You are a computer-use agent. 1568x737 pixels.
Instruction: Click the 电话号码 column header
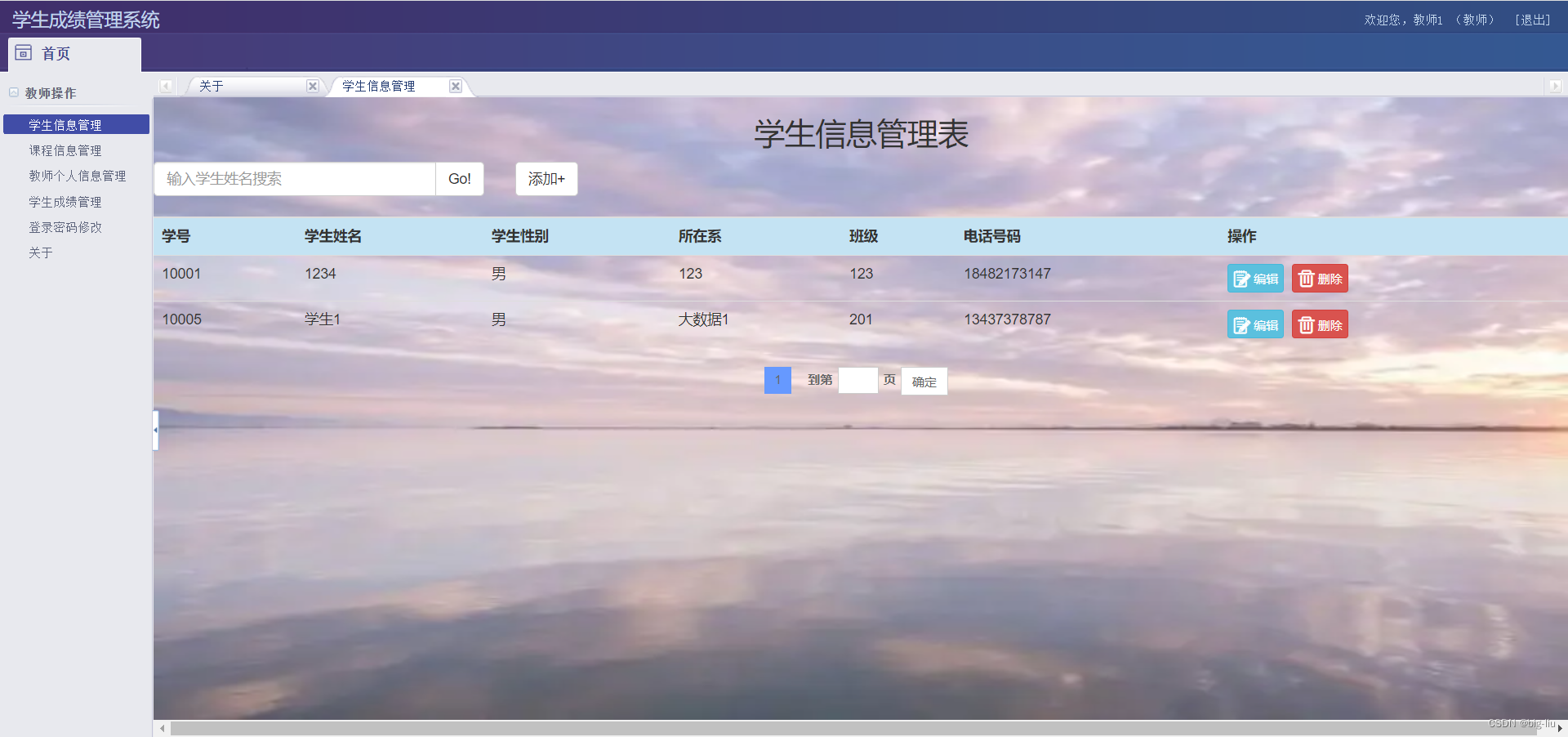click(992, 236)
